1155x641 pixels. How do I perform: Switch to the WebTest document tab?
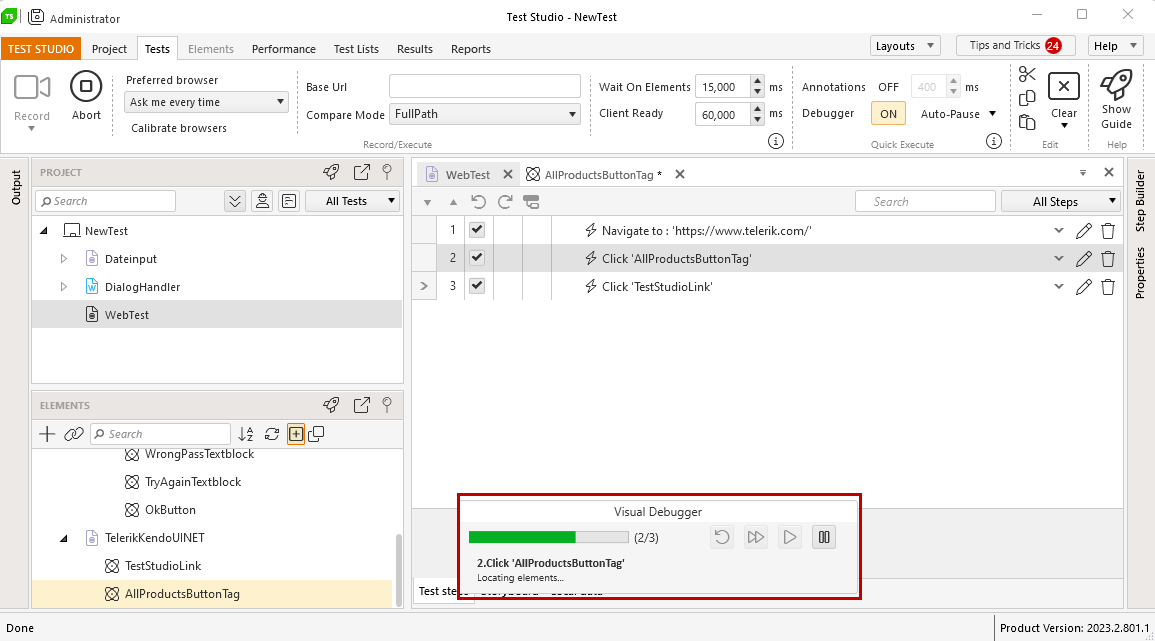point(467,175)
